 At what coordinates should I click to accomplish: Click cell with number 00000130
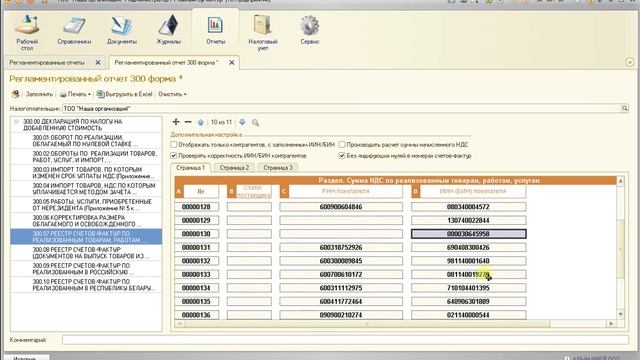196,234
